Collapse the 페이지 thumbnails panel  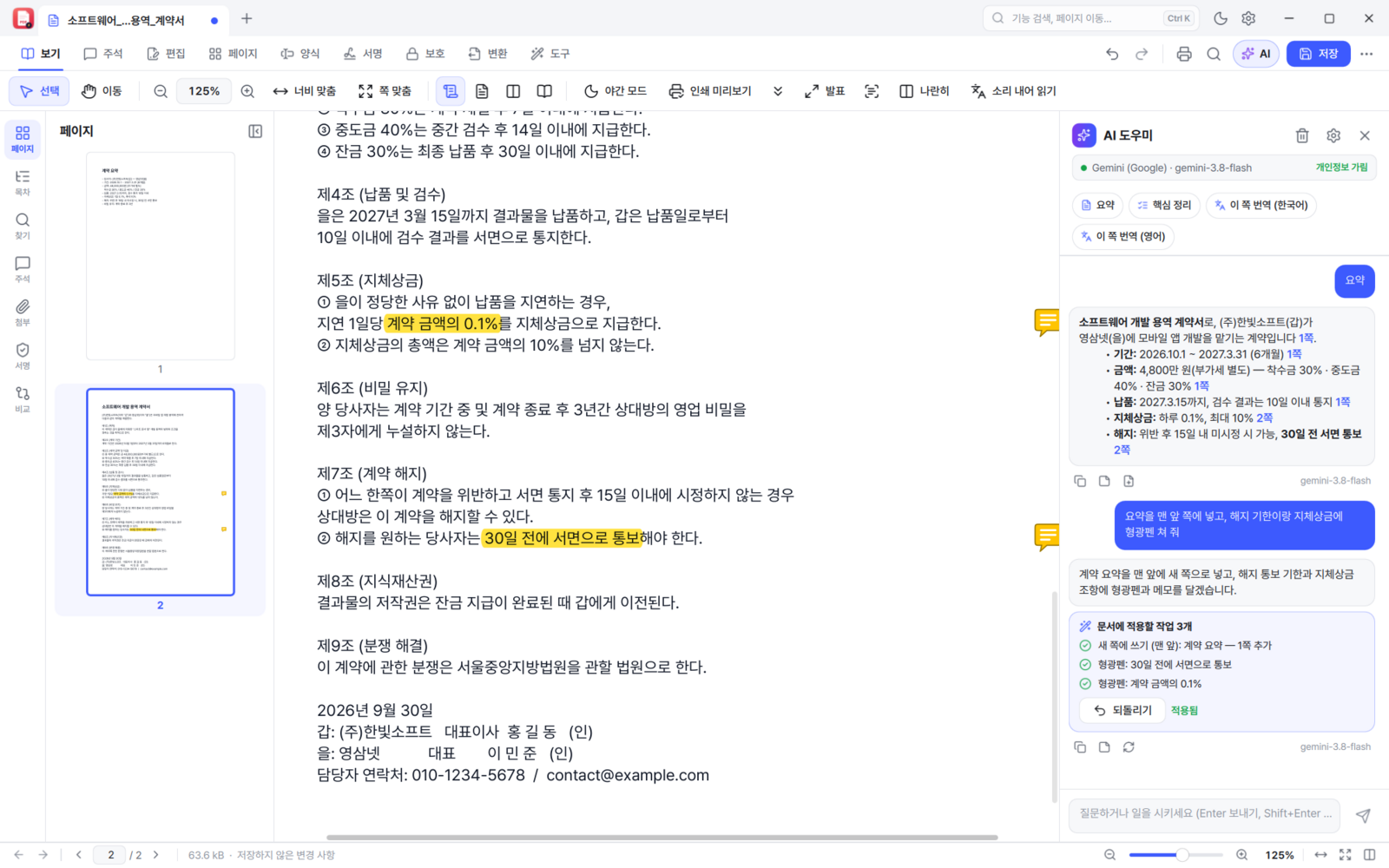255,131
